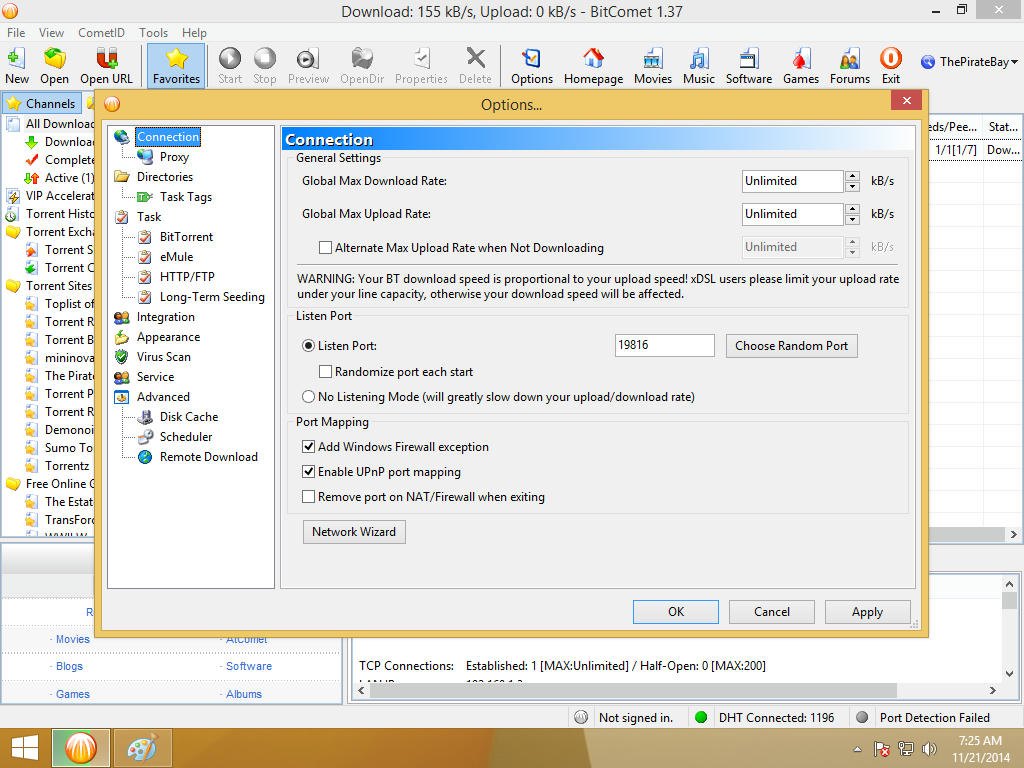Increase Global Max Download Rate spinner
This screenshot has width=1024, height=768.
[852, 176]
